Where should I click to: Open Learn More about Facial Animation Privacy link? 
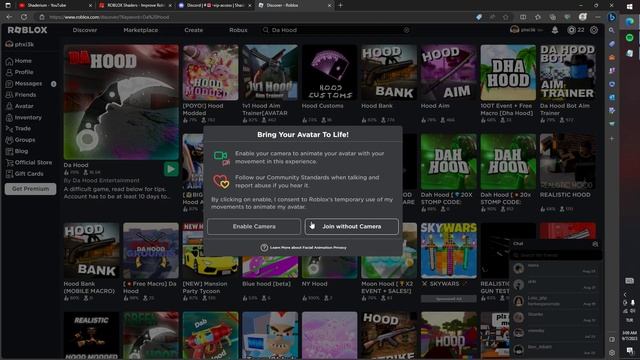pos(304,247)
